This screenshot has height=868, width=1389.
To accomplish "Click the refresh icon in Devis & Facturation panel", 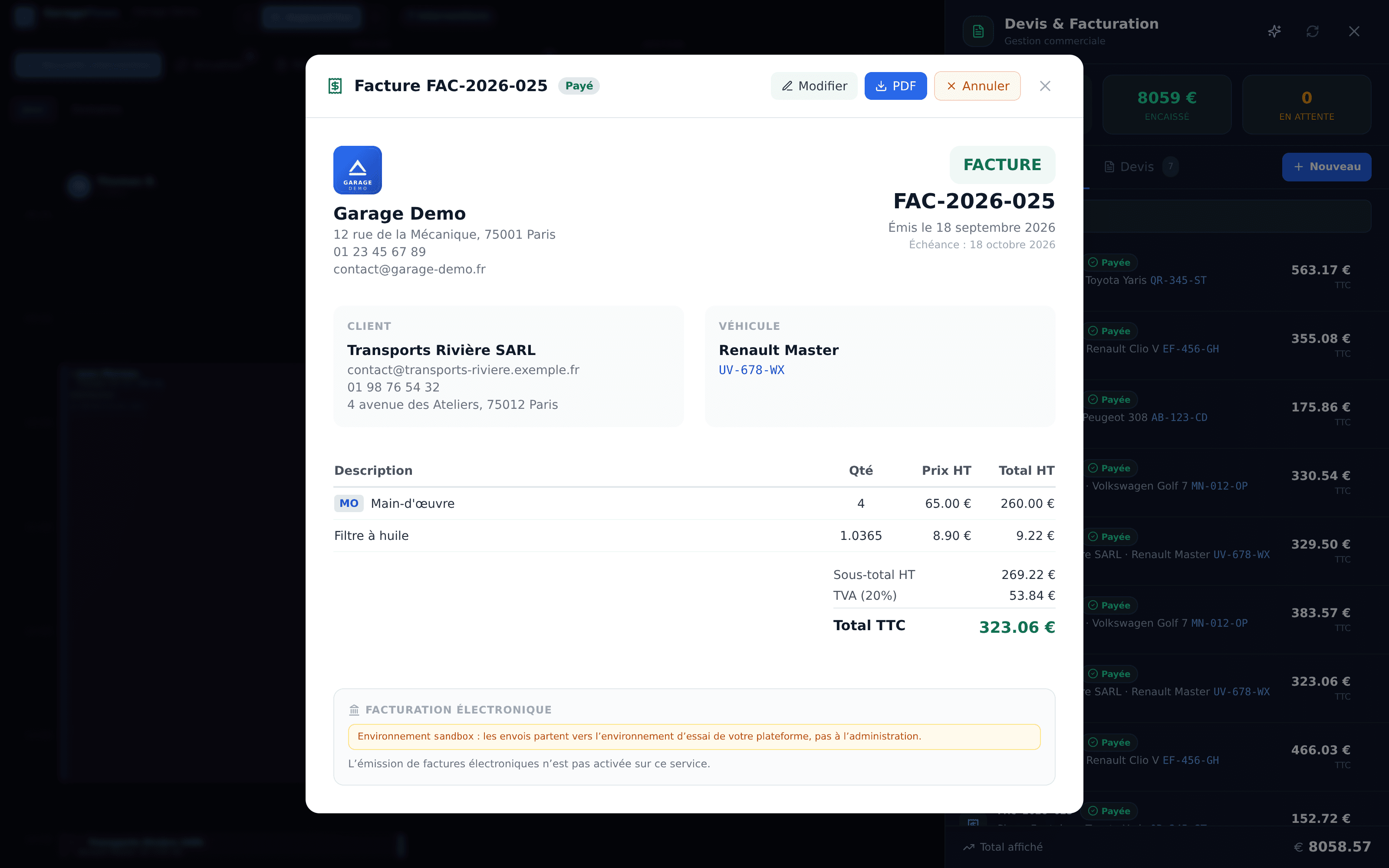I will 1313,32.
